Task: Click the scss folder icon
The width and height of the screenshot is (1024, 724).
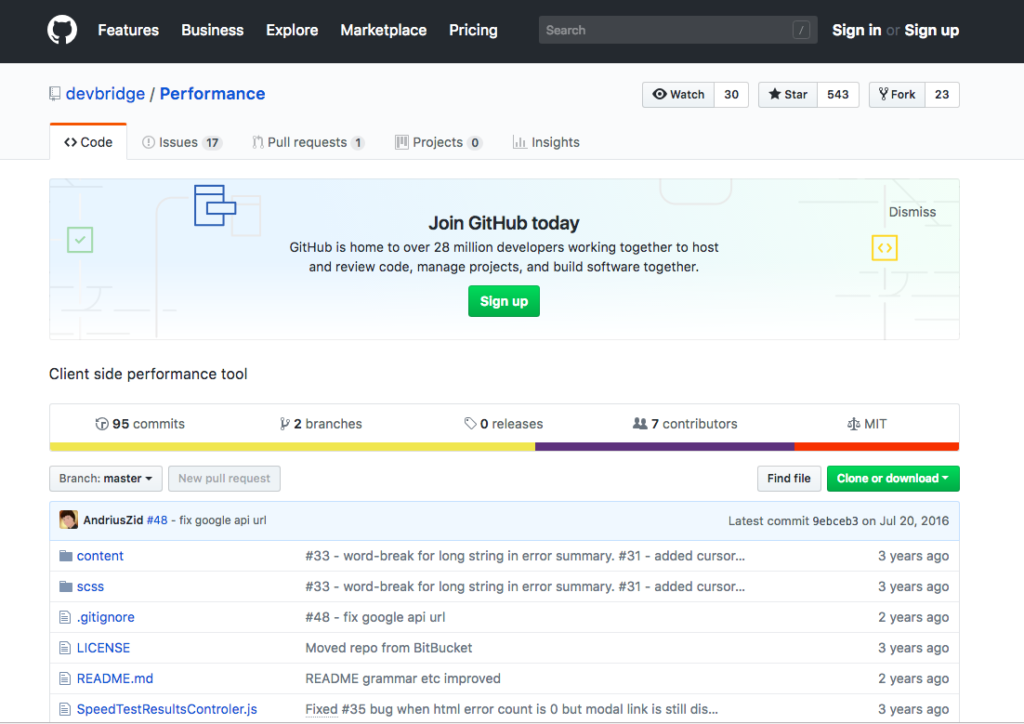Action: [x=65, y=586]
